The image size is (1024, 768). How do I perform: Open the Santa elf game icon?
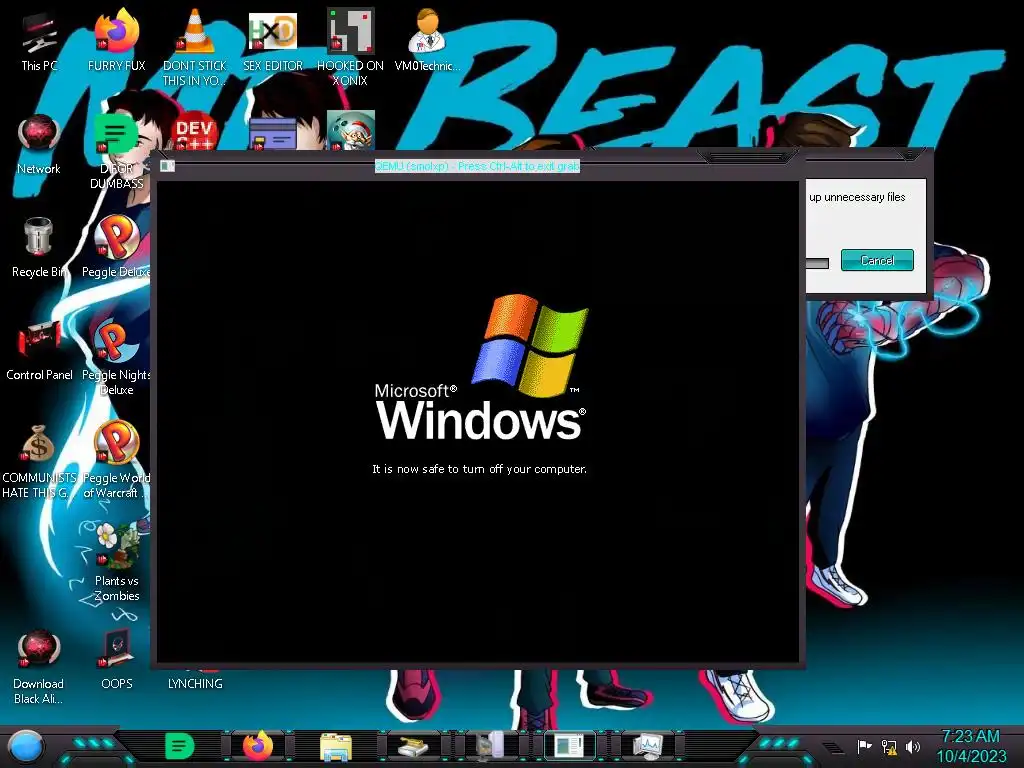351,131
